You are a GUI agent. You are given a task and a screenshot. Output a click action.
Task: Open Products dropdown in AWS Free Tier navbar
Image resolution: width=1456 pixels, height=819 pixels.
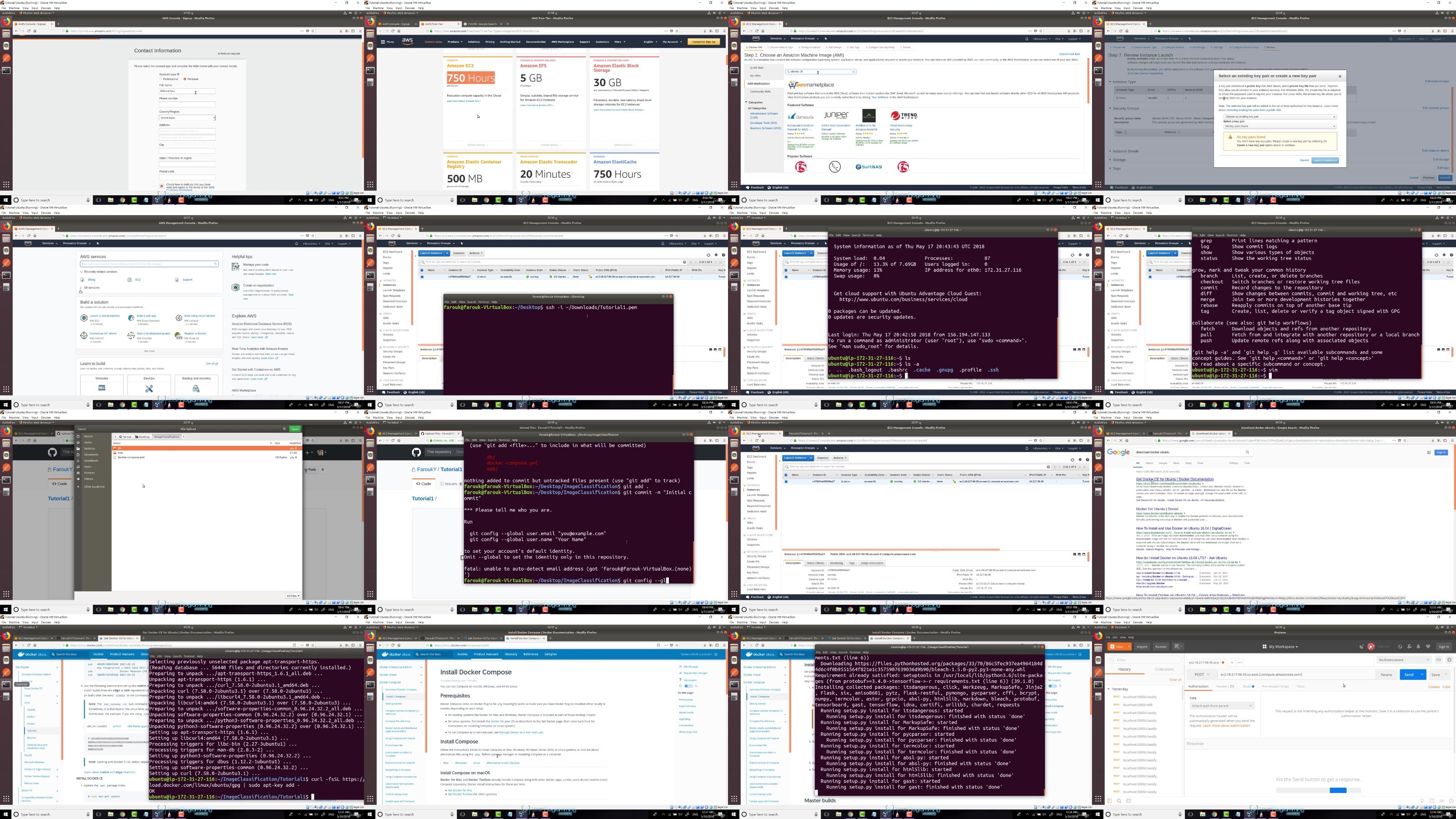pyautogui.click(x=455, y=42)
